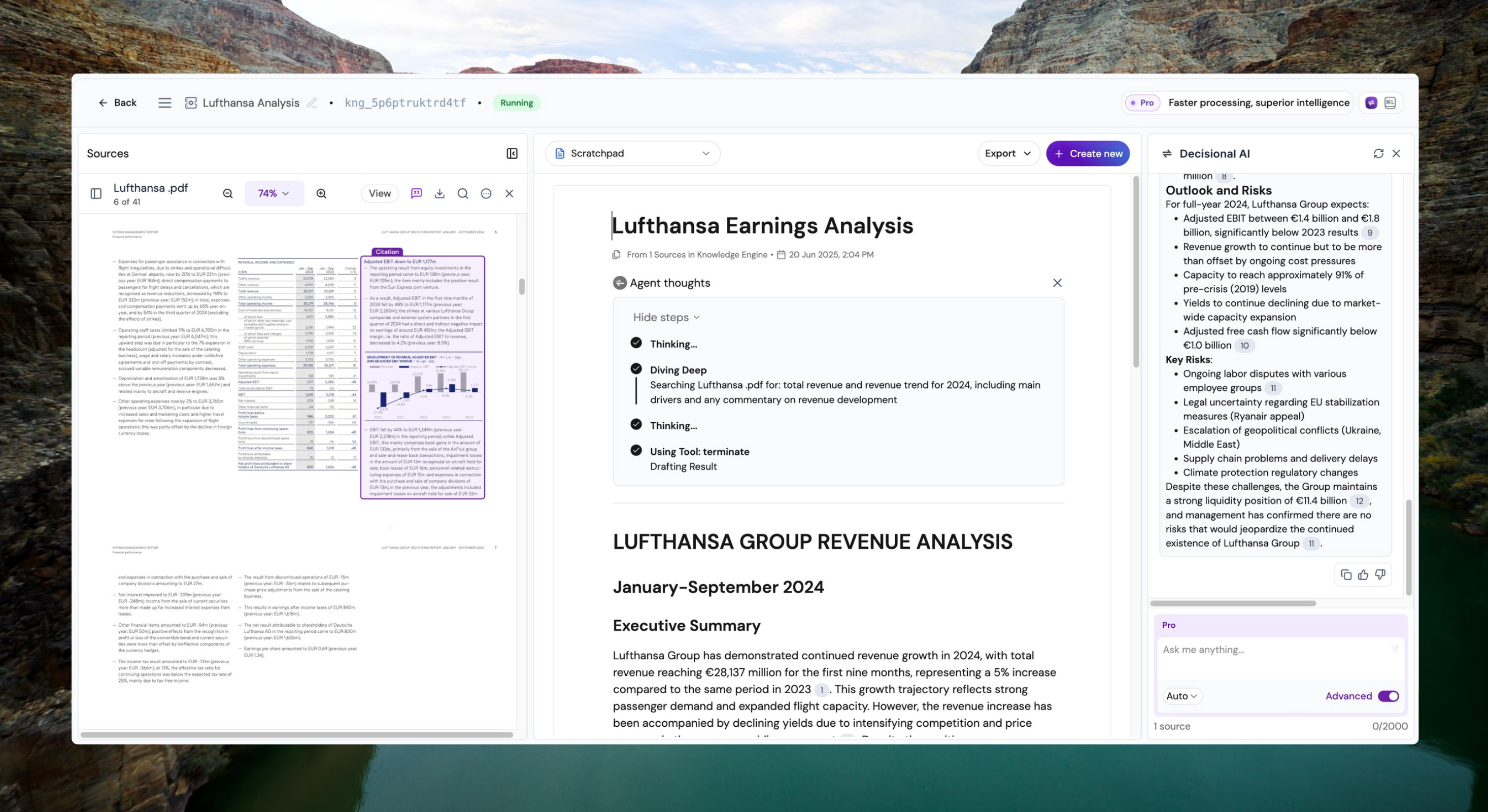Click citation 1 in Executive Summary
Screen dimensions: 1488x812
pyautogui.click(x=822, y=690)
